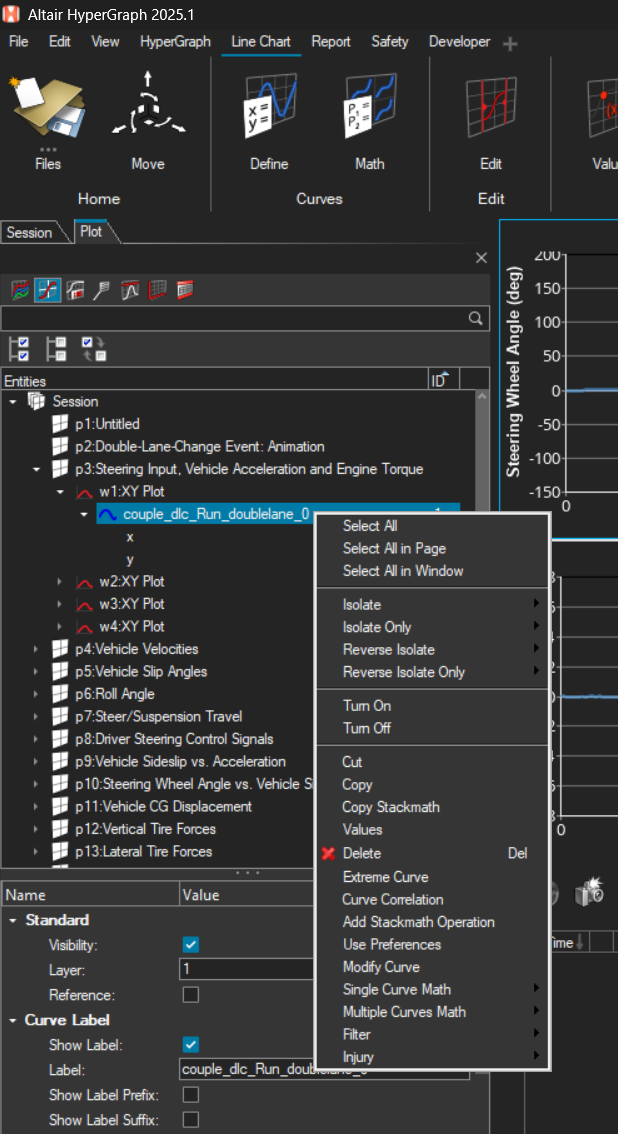Click the ID column header
Viewport: 618px width, 1134px height.
(444, 380)
